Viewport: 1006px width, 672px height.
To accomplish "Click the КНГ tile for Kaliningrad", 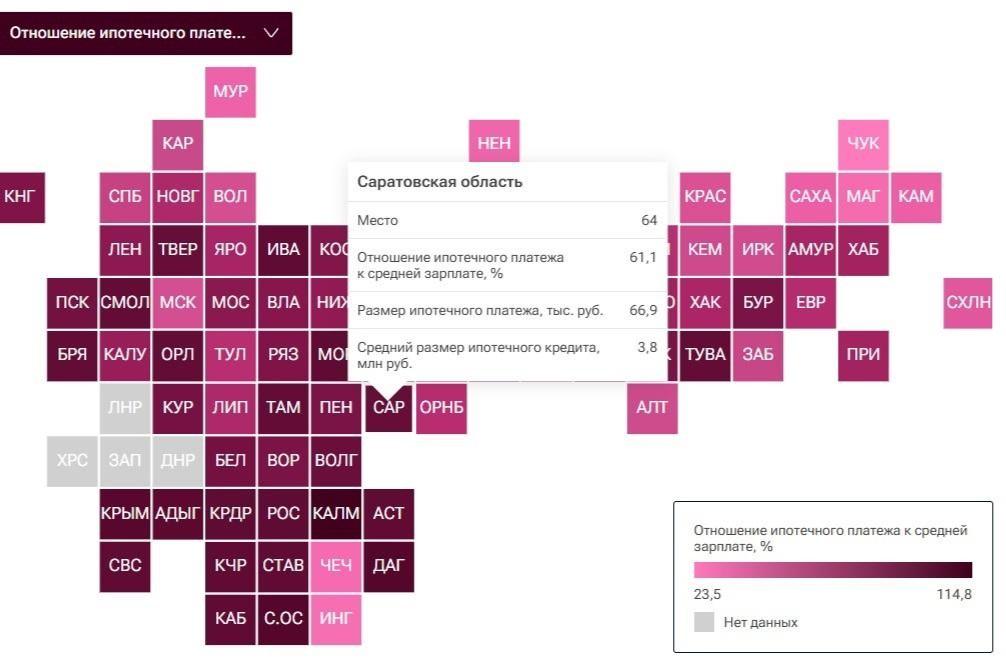I will pyautogui.click(x=20, y=196).
